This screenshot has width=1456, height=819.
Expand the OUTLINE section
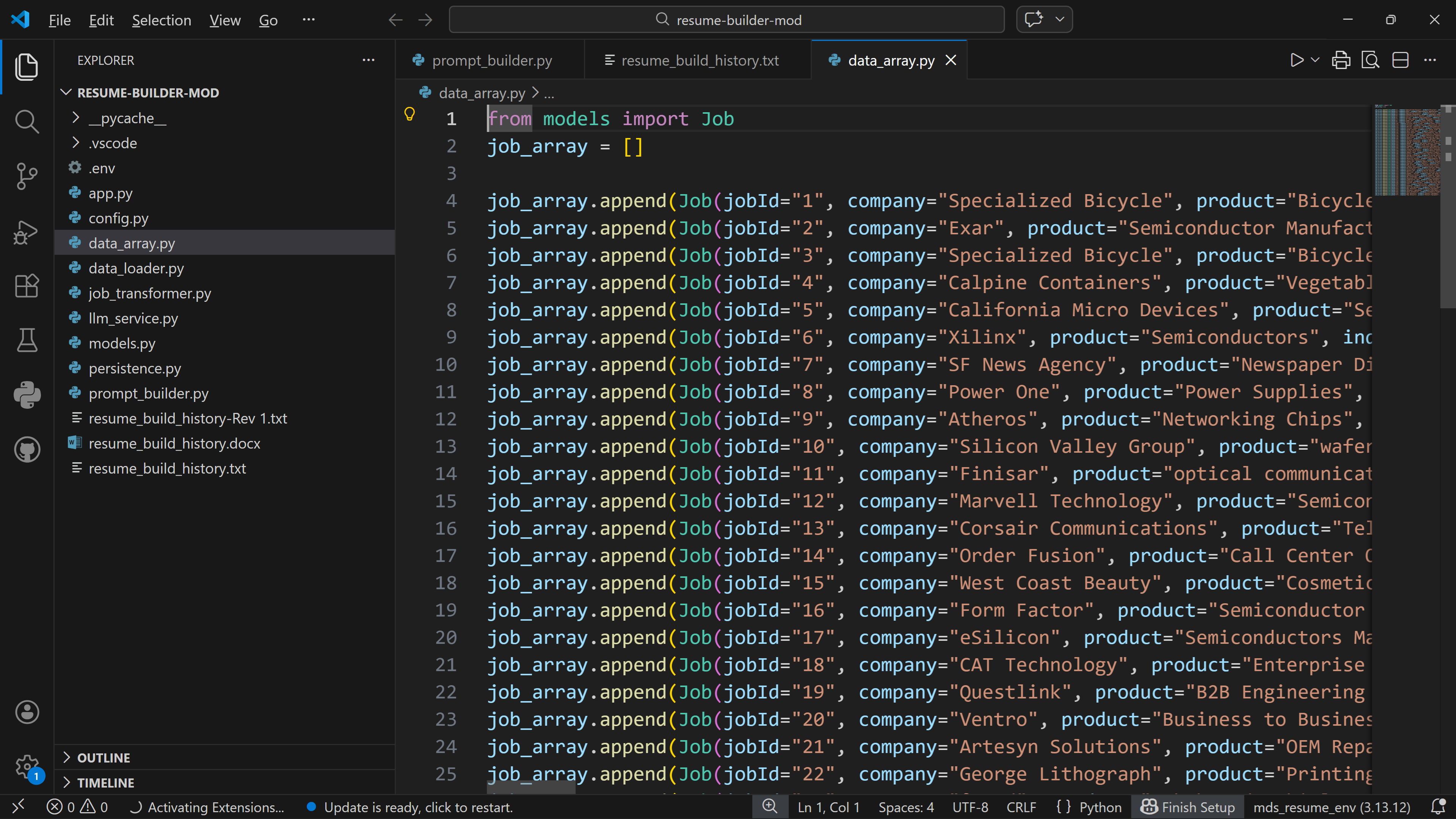(x=104, y=758)
